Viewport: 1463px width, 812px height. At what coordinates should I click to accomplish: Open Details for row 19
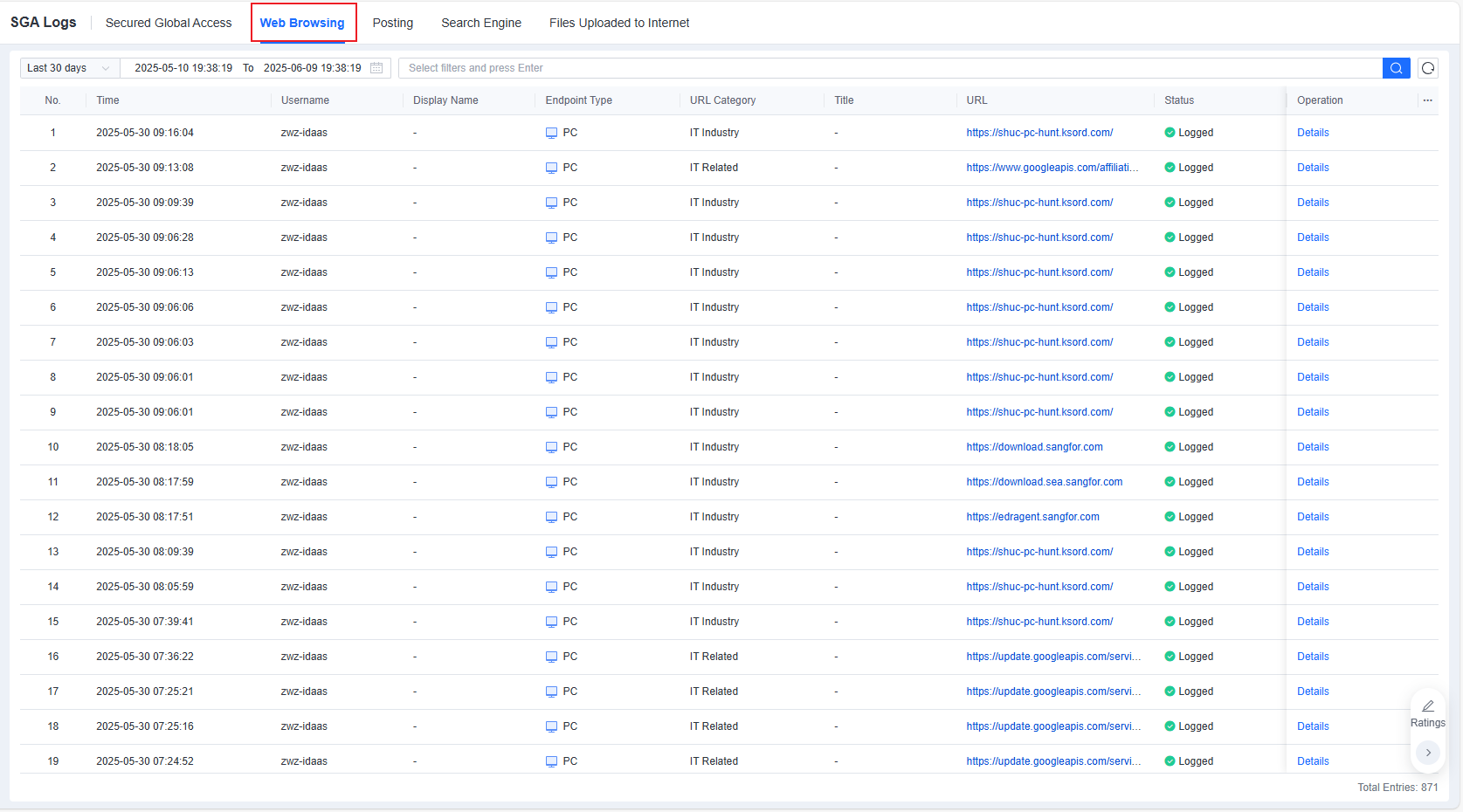pos(1313,761)
